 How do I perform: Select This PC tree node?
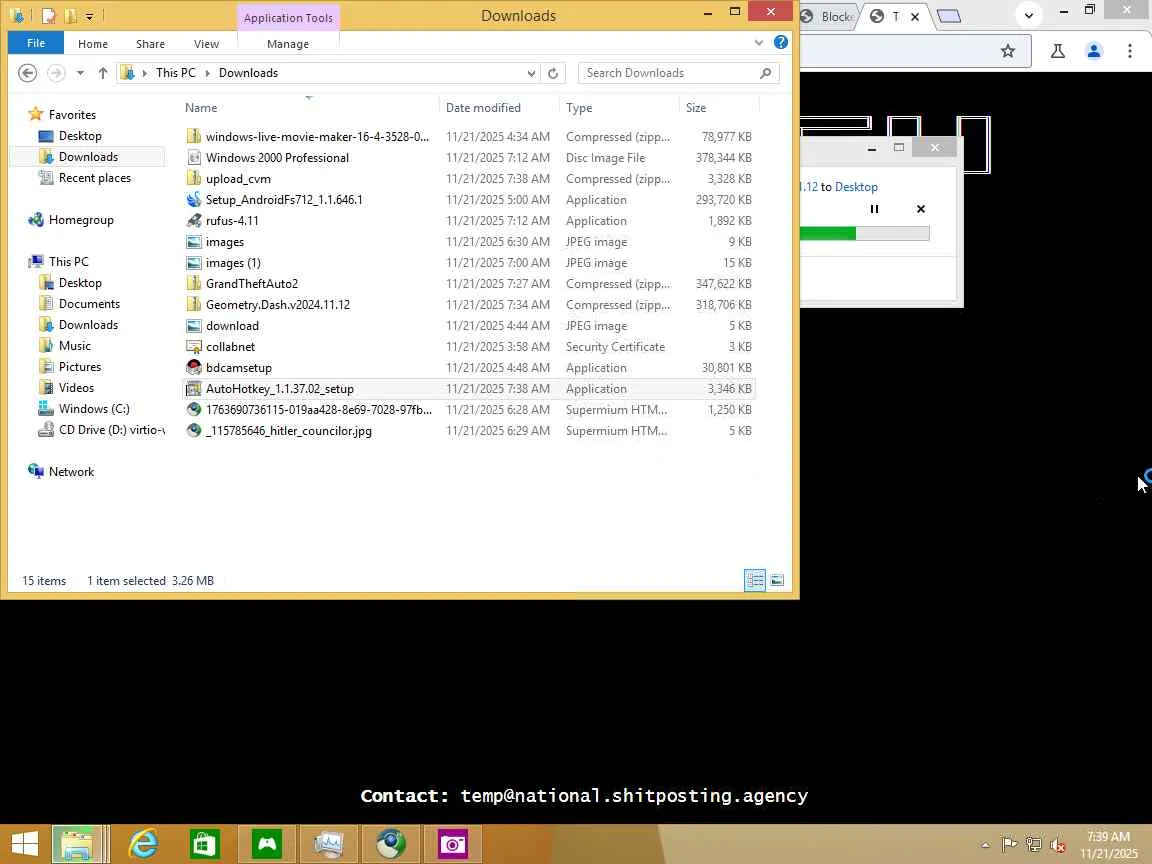[68, 262]
